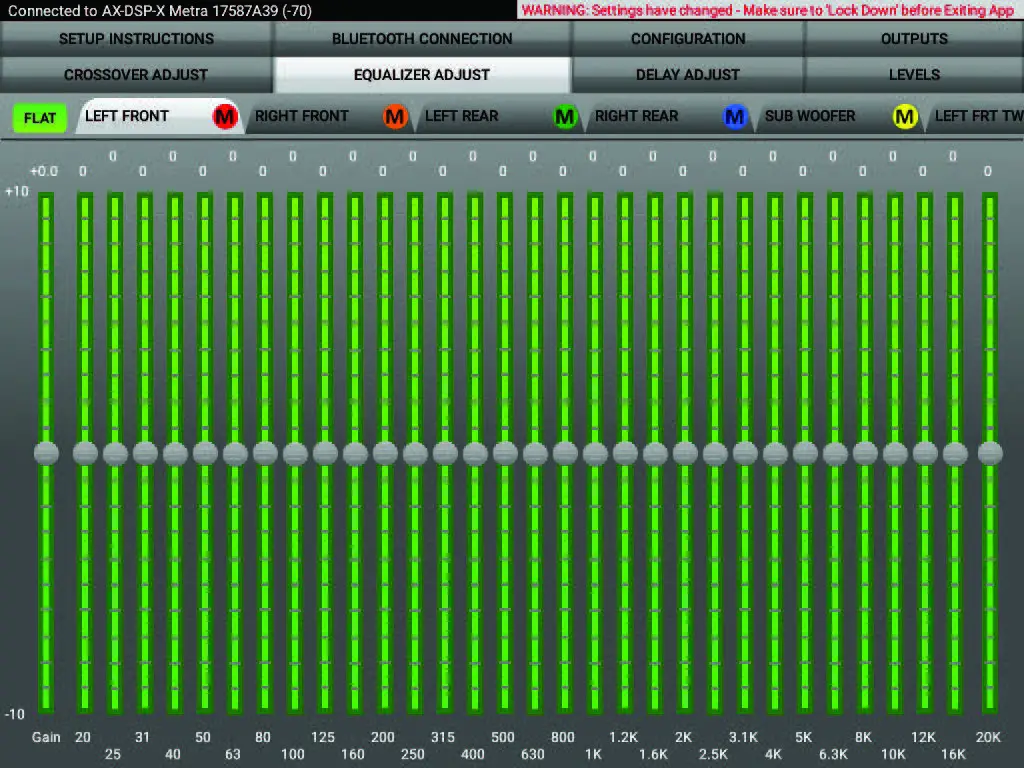Click the 40 Hz band slider knob
Viewport: 1024px width, 768px height.
pos(176,453)
